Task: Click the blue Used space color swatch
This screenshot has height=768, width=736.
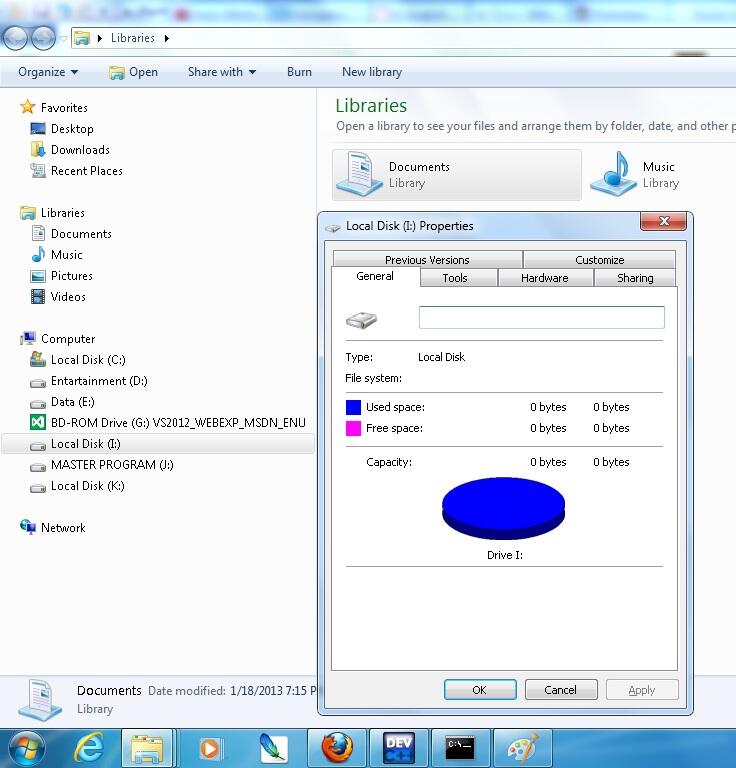Action: (353, 407)
